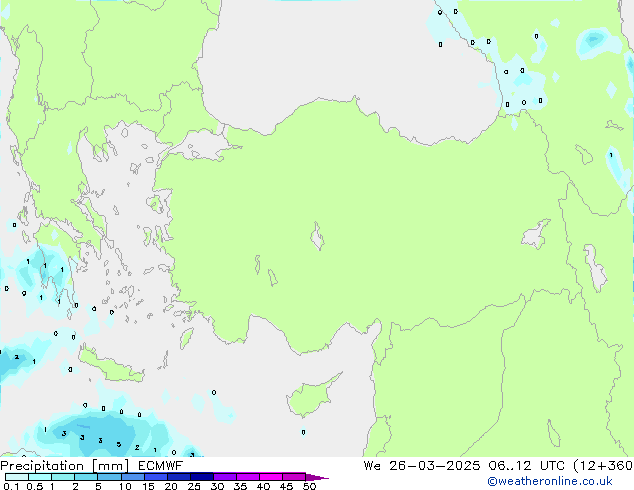Select the 10–15 mm legend color swatch
This screenshot has width=634, height=490.
[x=133, y=477]
